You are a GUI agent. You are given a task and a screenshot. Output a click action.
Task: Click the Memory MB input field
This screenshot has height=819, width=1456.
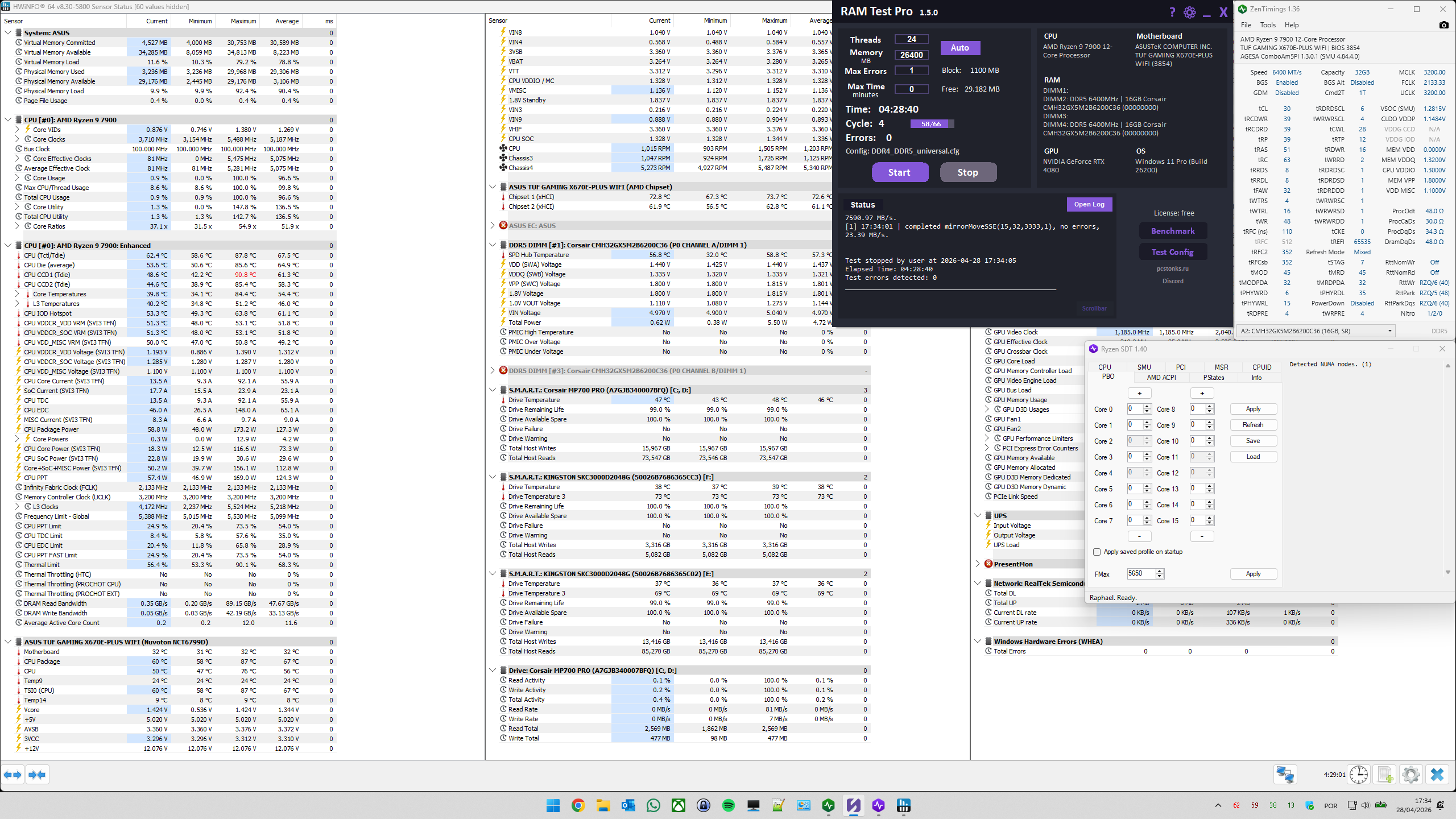coord(912,55)
